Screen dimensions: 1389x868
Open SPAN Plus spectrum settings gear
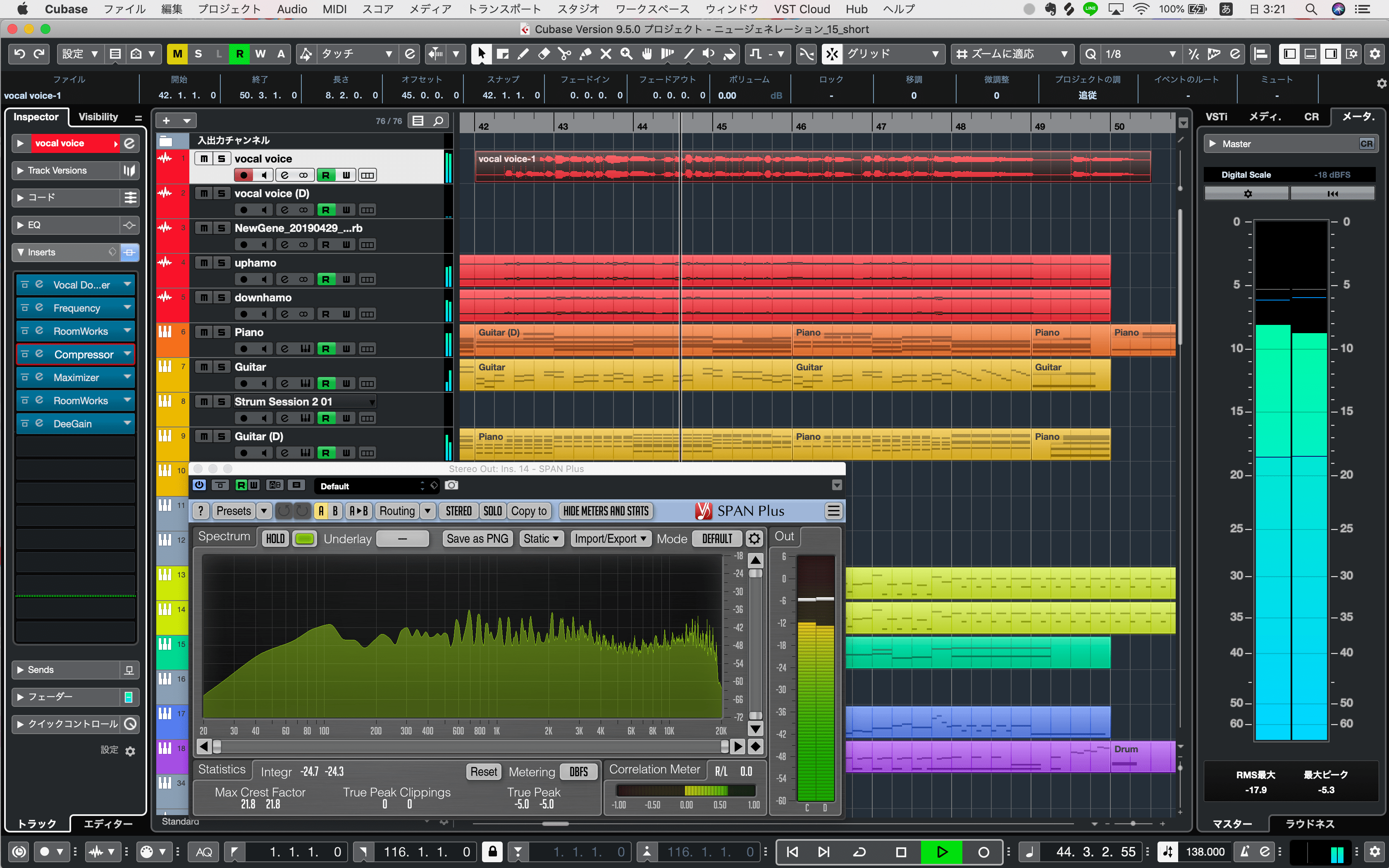click(754, 539)
